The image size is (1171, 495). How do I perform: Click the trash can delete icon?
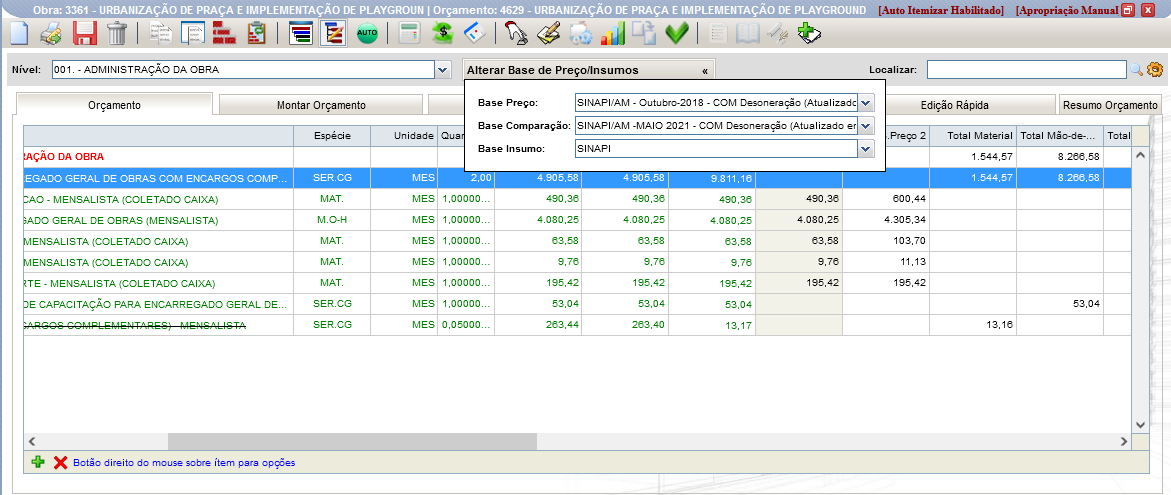[117, 34]
